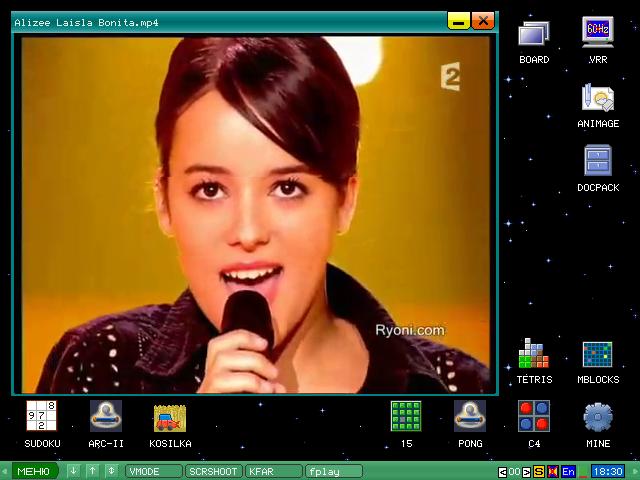Image resolution: width=640 pixels, height=480 pixels.
Task: Launch the ARC-II game icon
Action: tap(106, 416)
